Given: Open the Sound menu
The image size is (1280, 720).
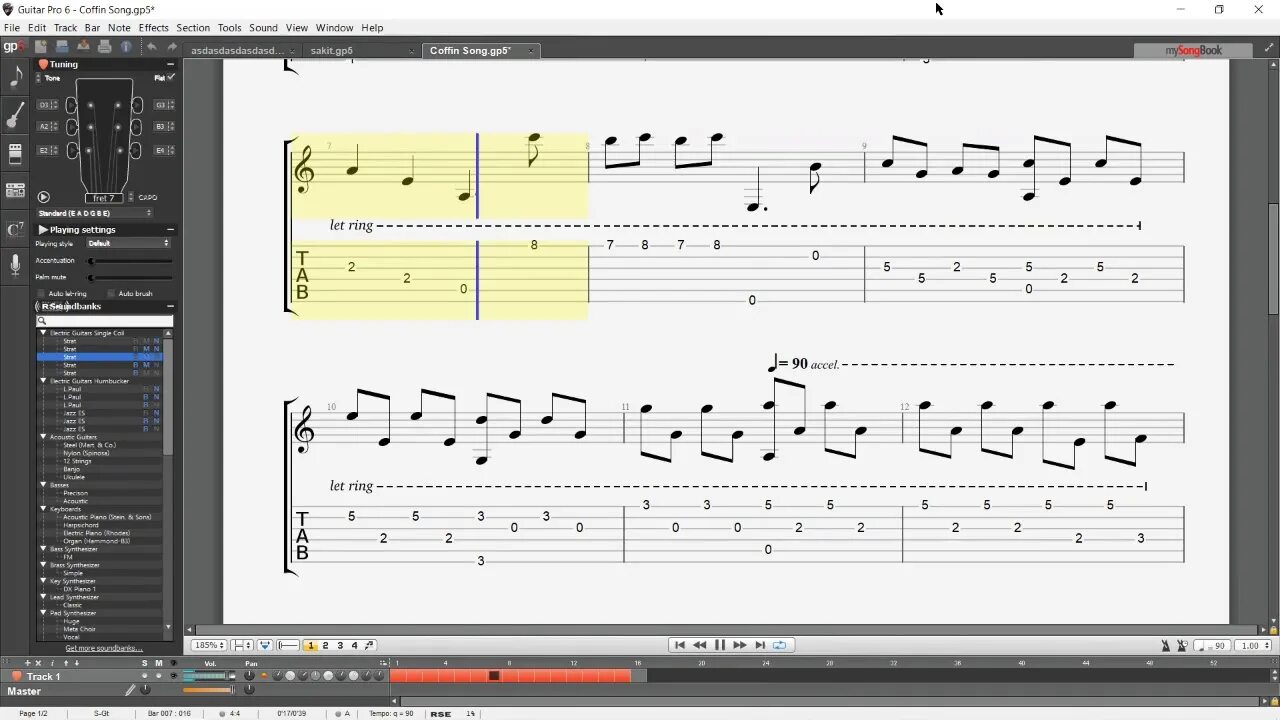Looking at the screenshot, I should pyautogui.click(x=264, y=28).
